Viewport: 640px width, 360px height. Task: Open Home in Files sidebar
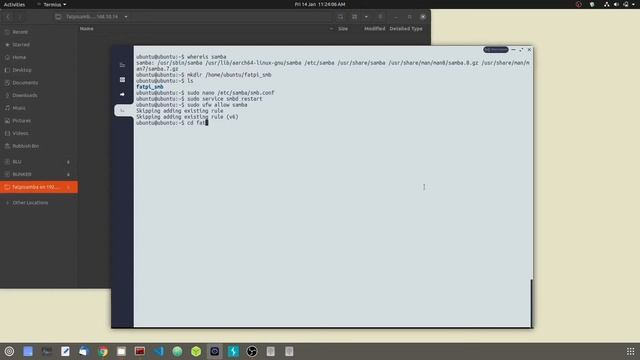click(39, 57)
